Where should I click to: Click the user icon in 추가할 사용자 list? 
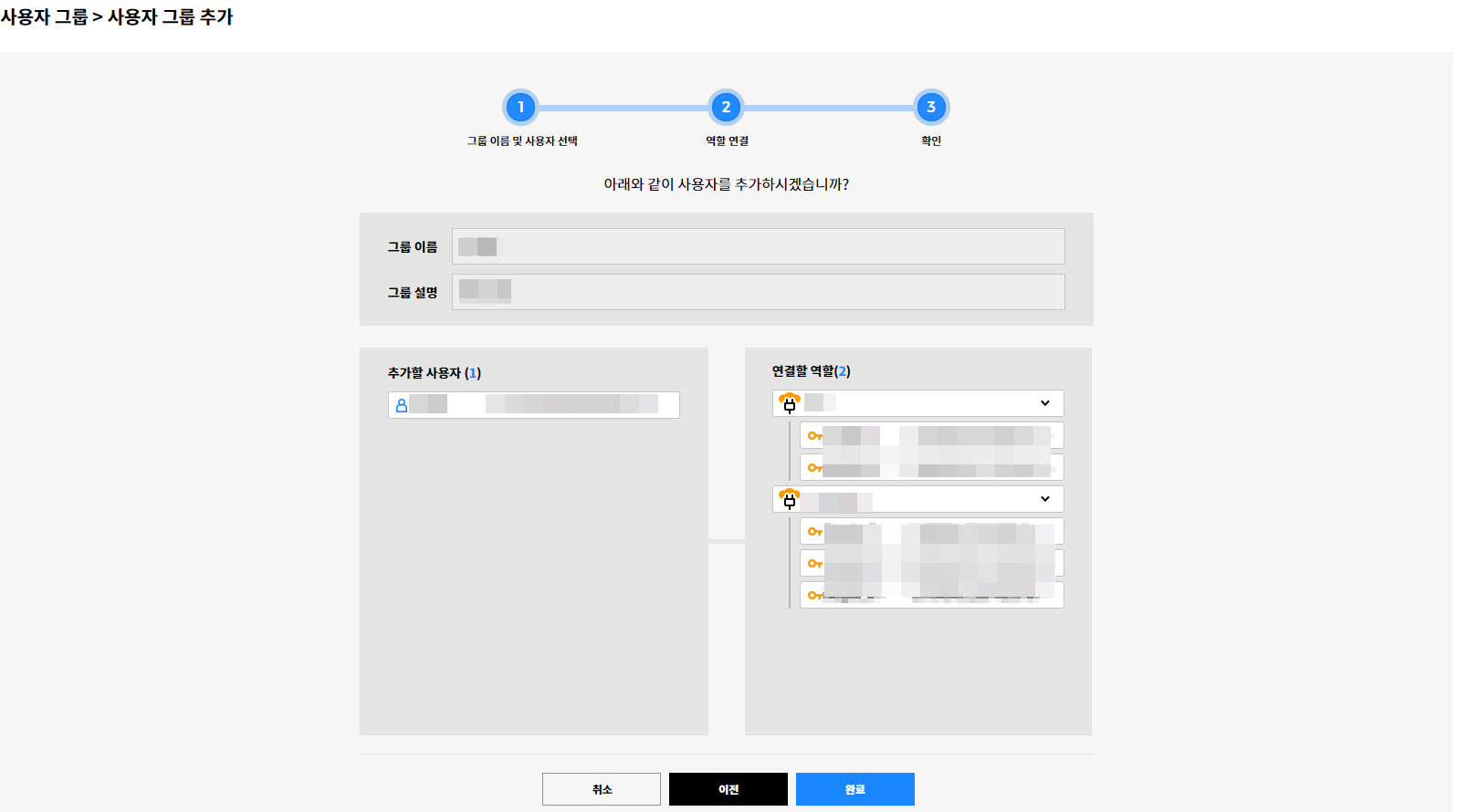click(x=402, y=405)
